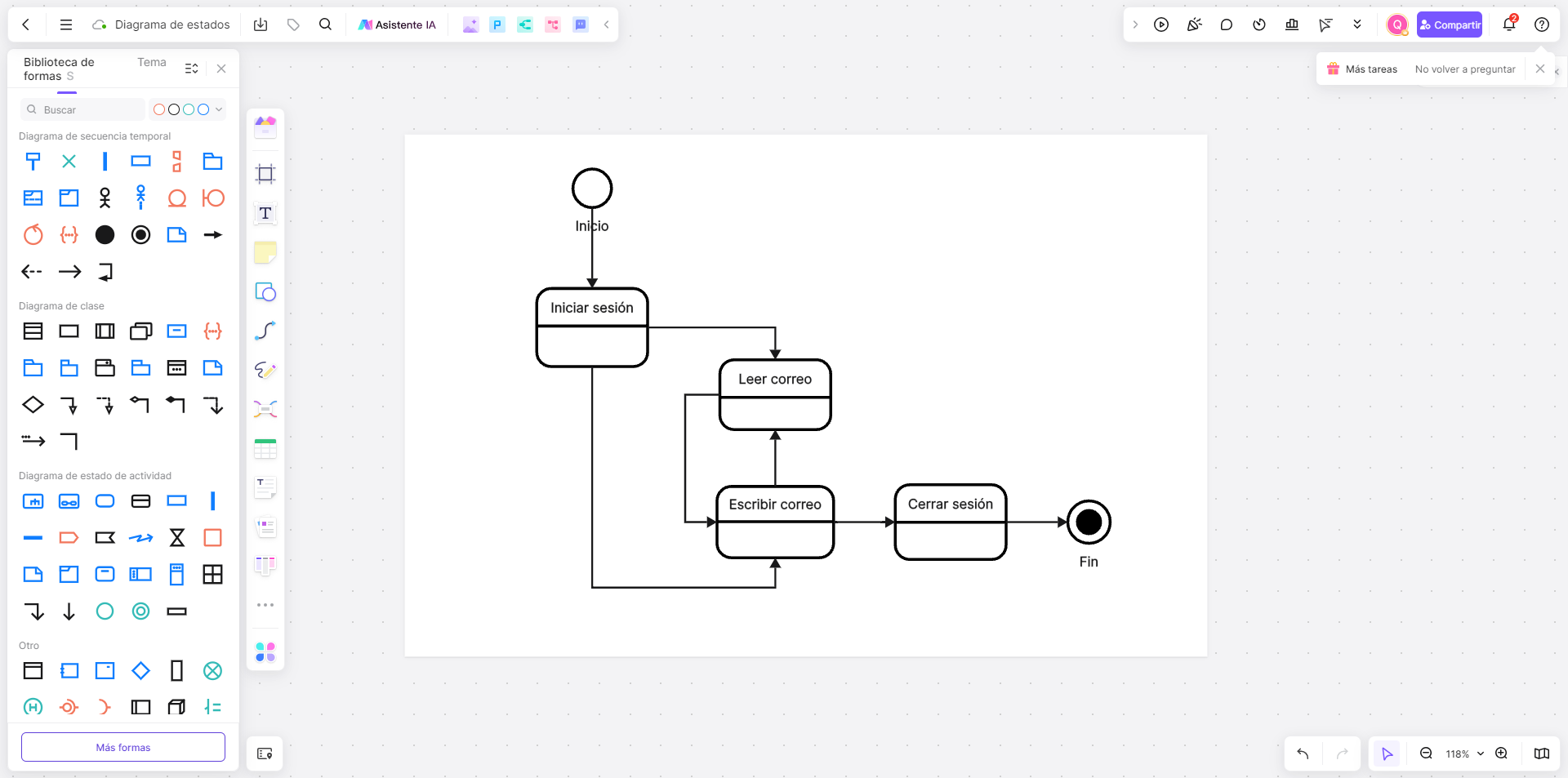The width and height of the screenshot is (1568, 778).
Task: Click Más tareas in the notification
Action: pos(1371,69)
